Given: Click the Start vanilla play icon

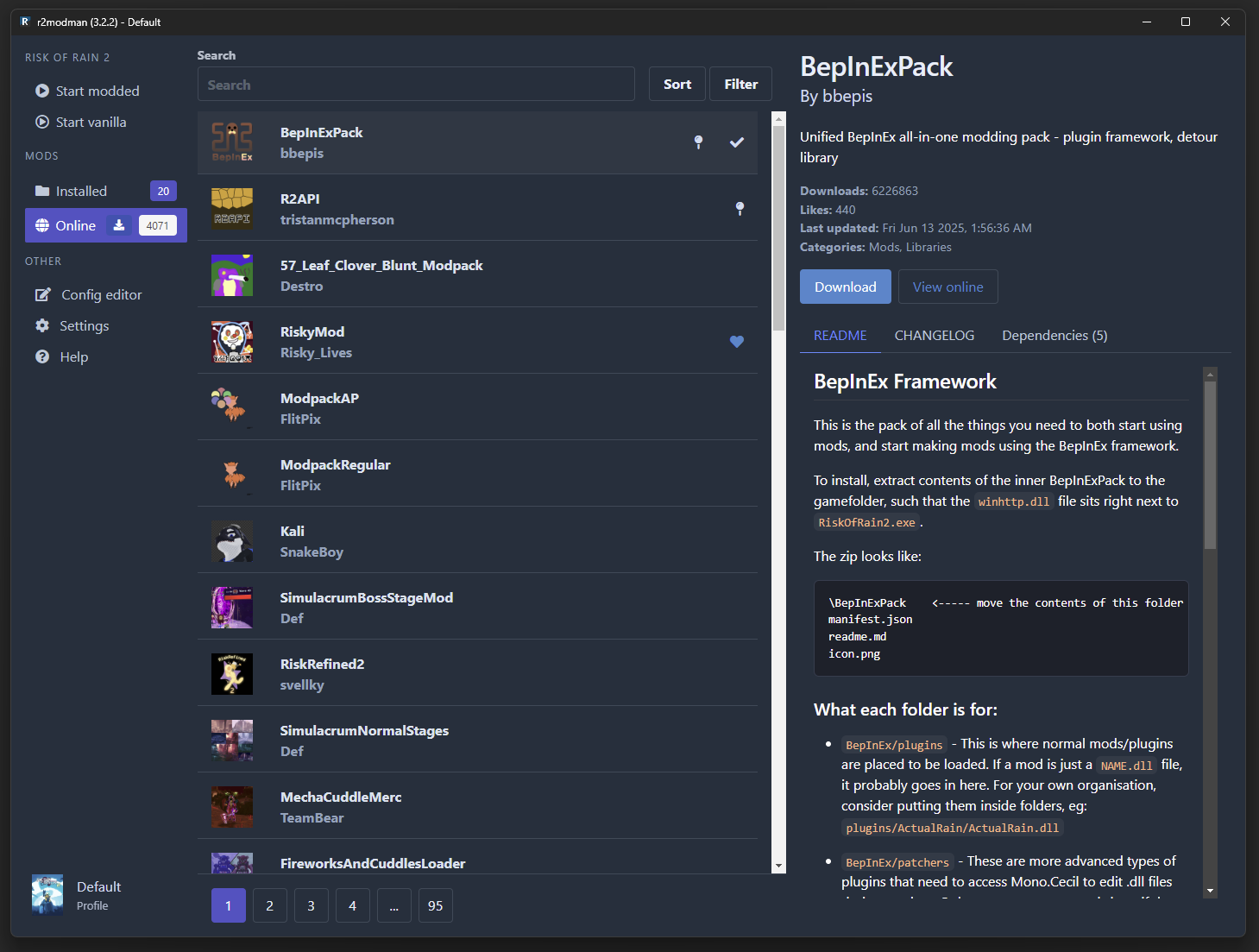Looking at the screenshot, I should click(x=41, y=122).
